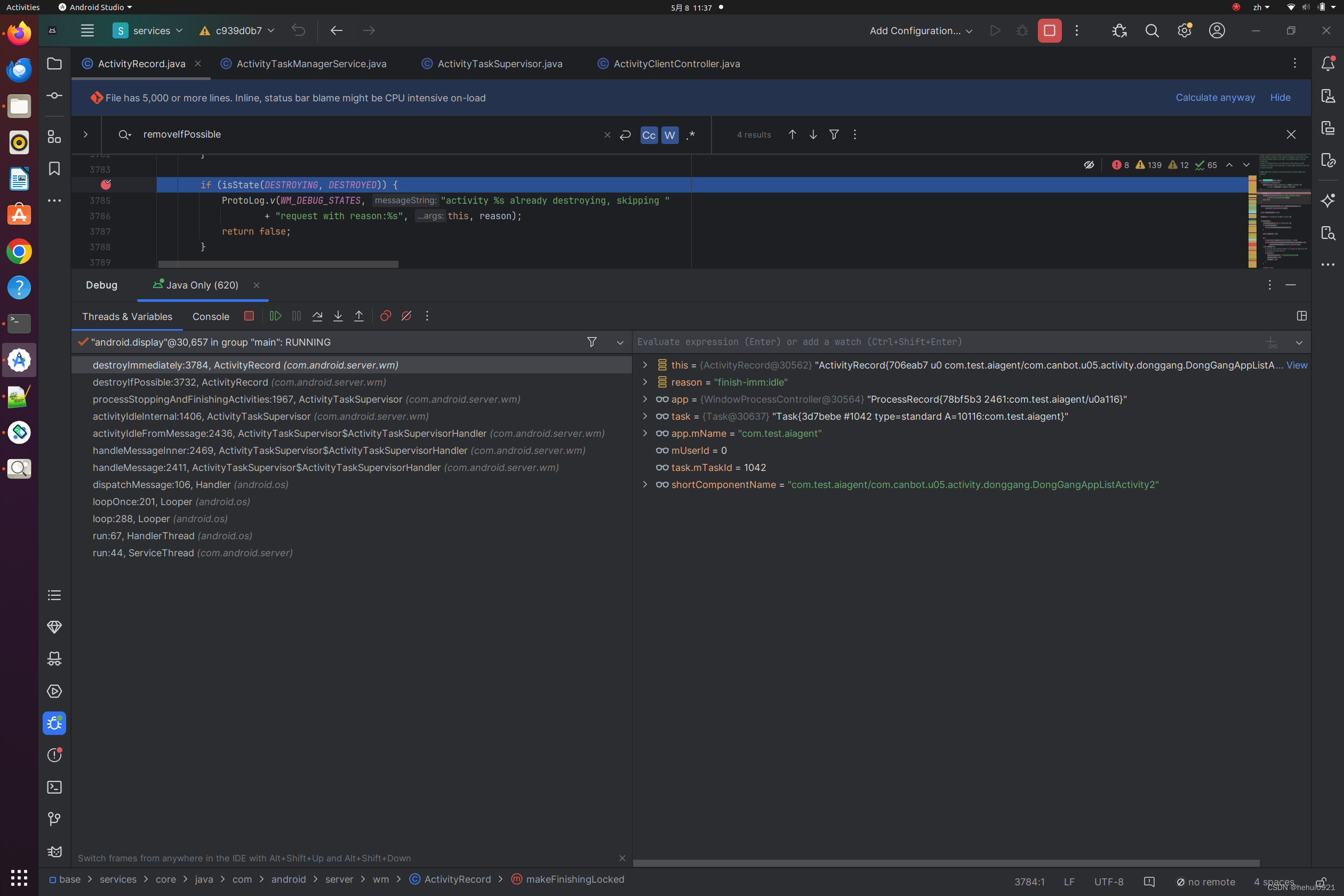The width and height of the screenshot is (1344, 896).
Task: Open the Terminal tool window
Action: pos(54,787)
